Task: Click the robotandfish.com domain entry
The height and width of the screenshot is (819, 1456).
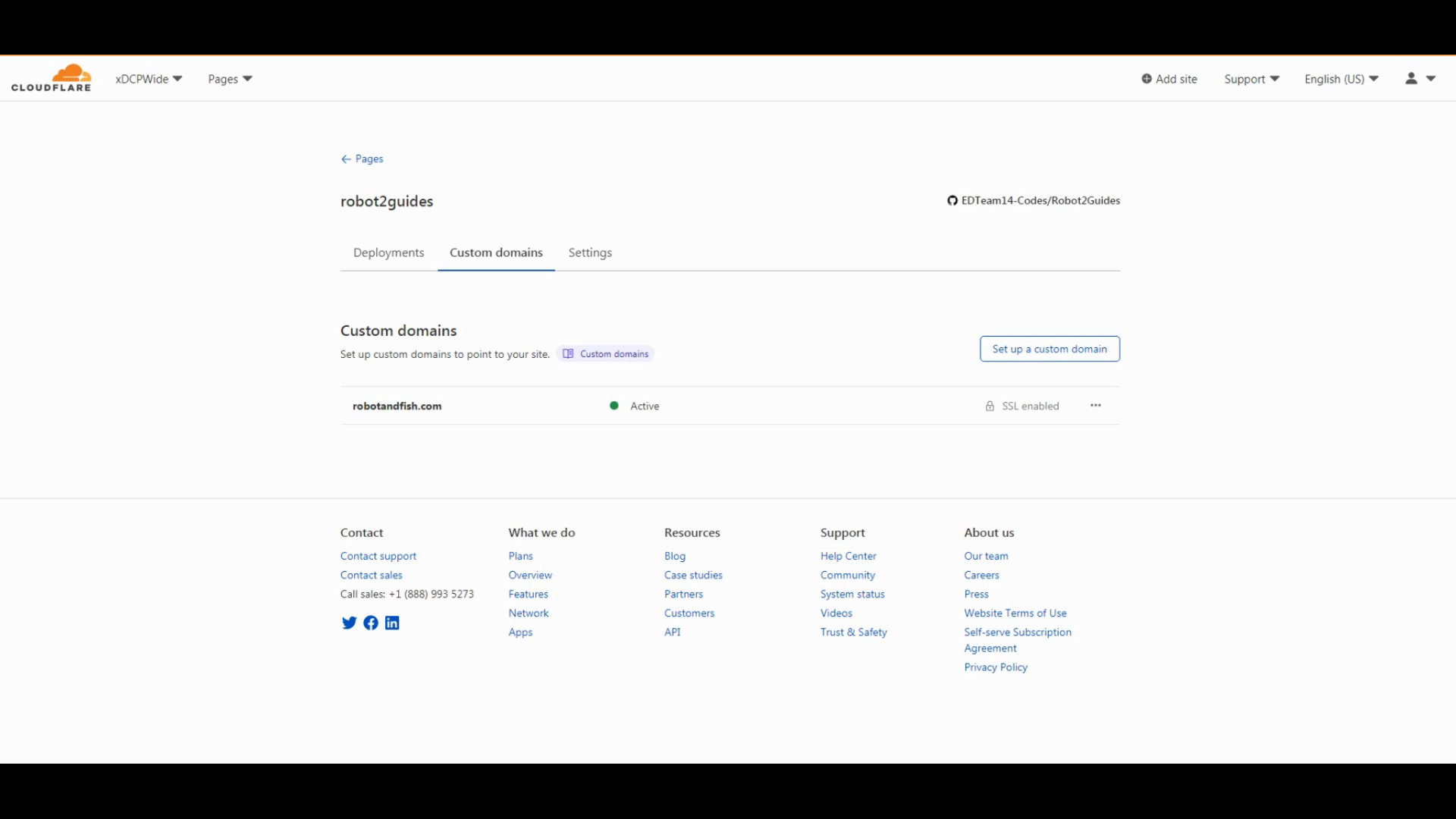Action: [x=397, y=406]
